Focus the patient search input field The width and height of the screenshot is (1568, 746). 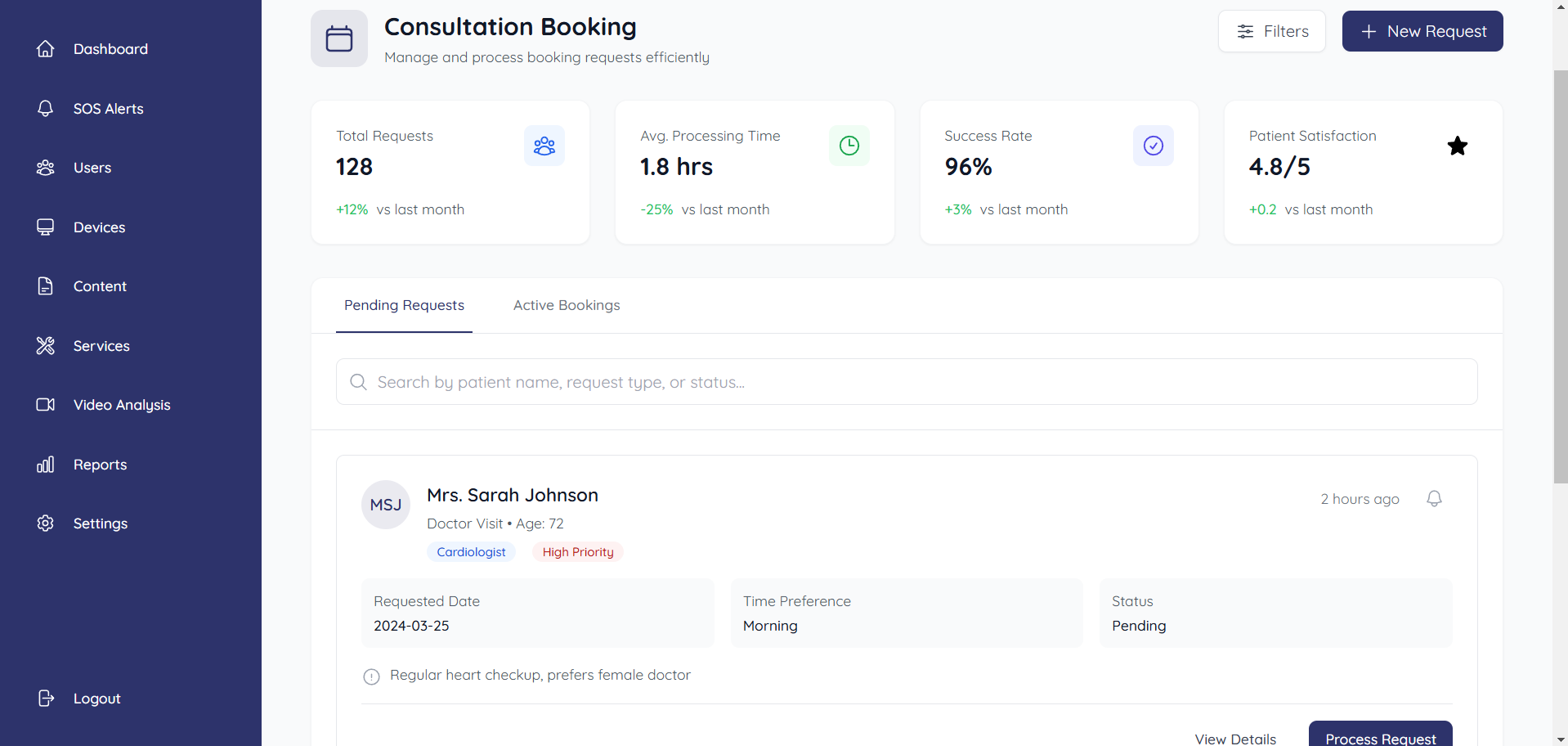(907, 382)
